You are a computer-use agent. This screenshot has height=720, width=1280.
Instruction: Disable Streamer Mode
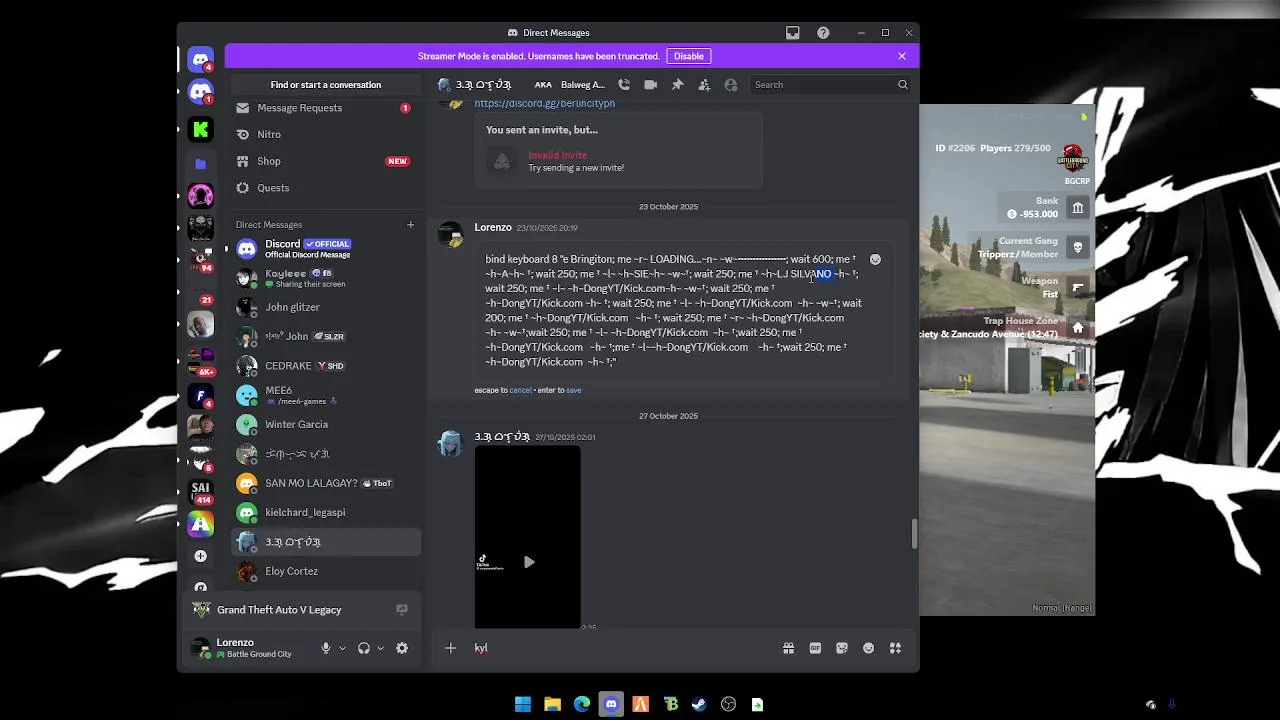click(688, 56)
